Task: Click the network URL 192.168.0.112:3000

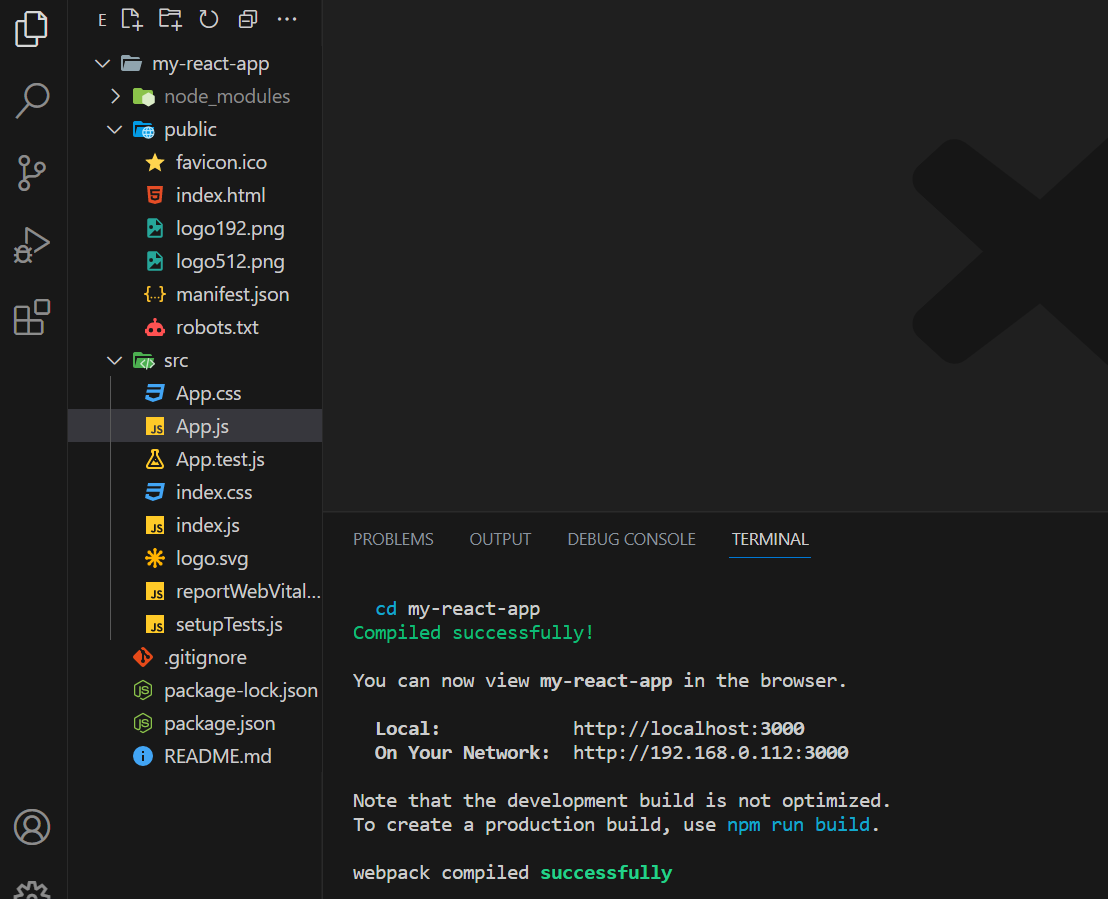Action: 710,752
